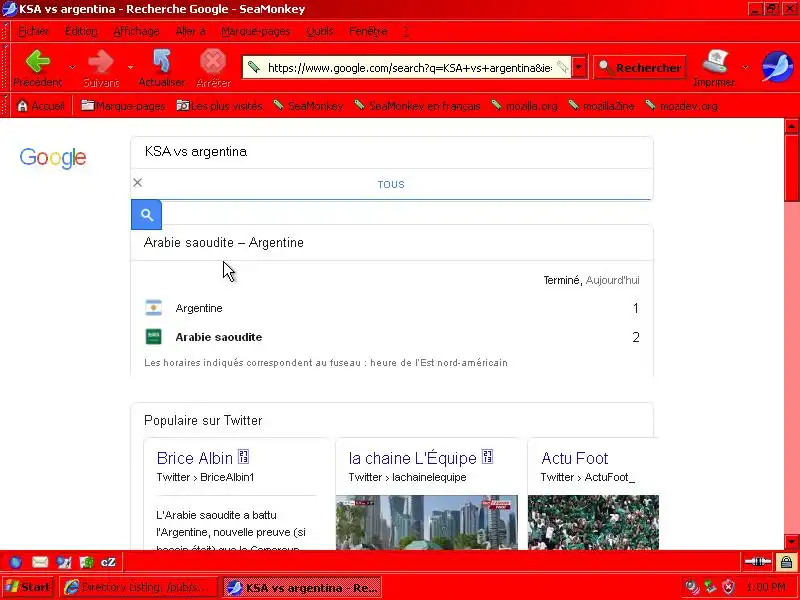Stop loading with the Arrêter button
800x600 pixels.
pos(213,68)
